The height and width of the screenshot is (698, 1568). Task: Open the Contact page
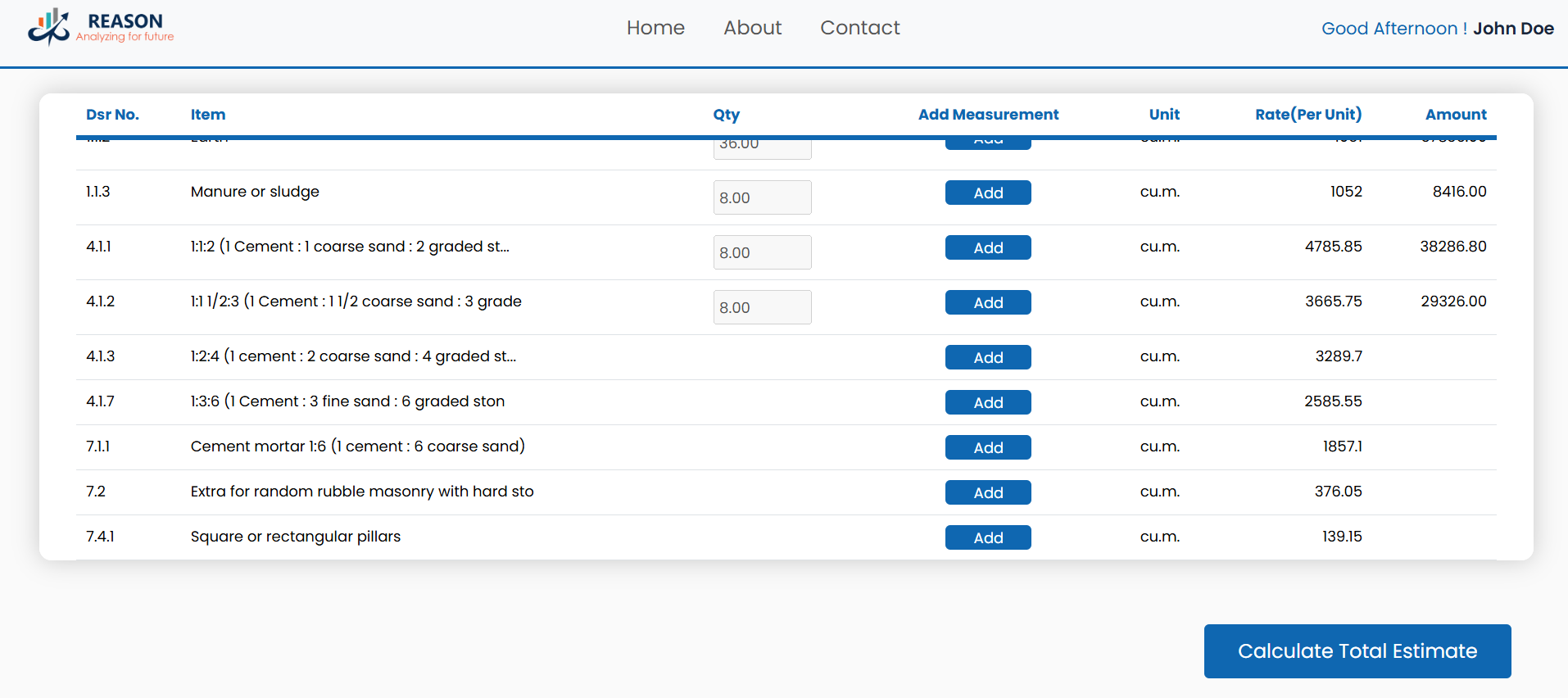tap(859, 28)
